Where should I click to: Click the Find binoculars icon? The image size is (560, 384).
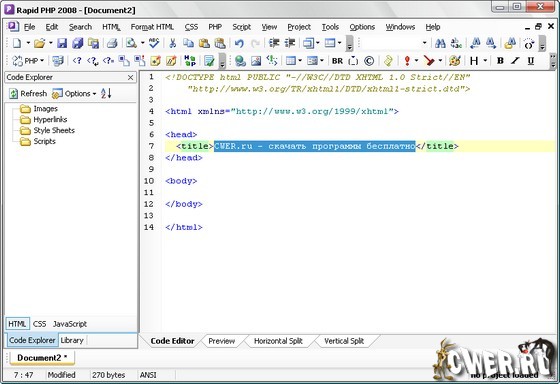click(x=440, y=43)
